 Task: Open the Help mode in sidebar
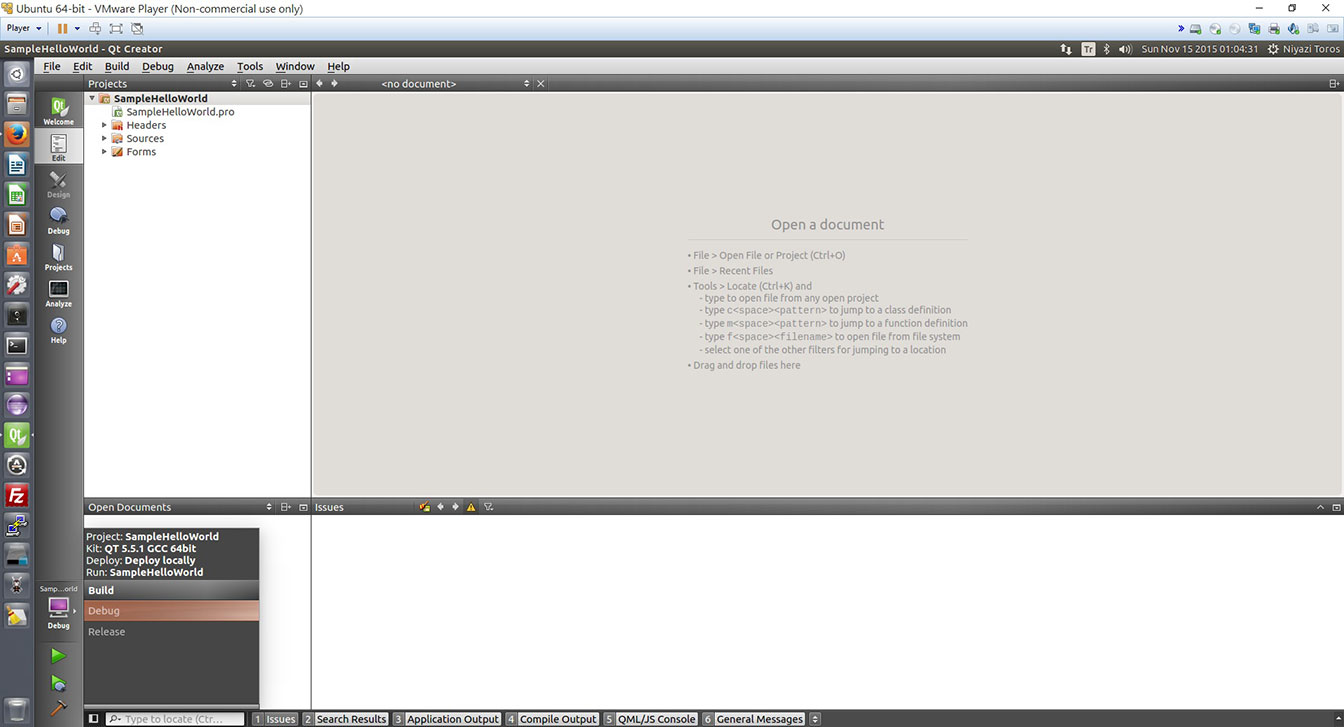(x=58, y=330)
